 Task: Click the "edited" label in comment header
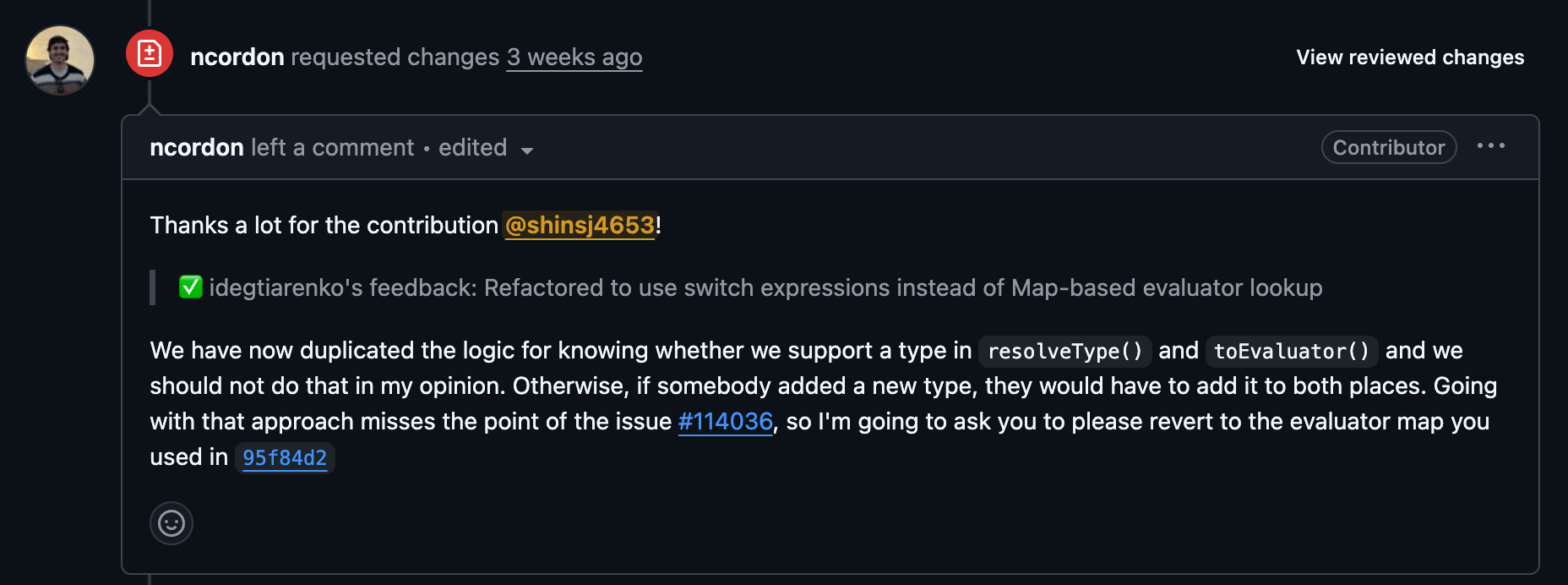(472, 148)
